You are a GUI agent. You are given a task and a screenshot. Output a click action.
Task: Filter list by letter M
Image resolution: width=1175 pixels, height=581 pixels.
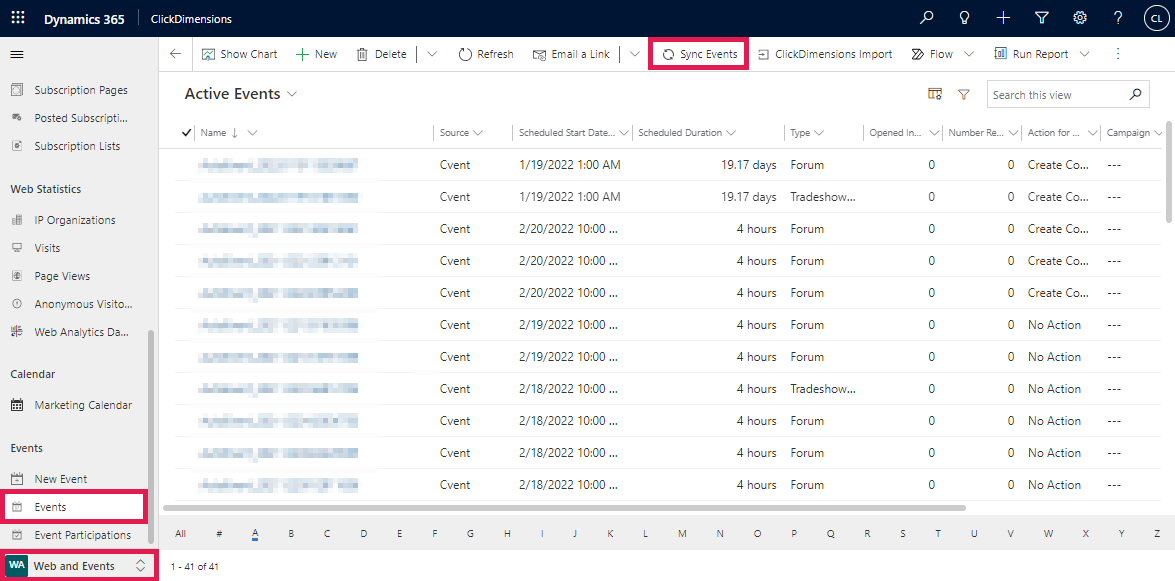point(682,534)
